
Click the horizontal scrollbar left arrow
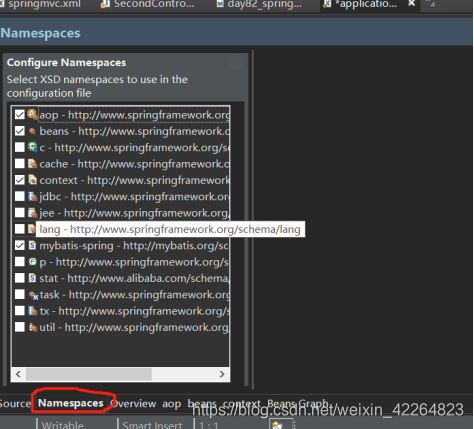[x=18, y=374]
